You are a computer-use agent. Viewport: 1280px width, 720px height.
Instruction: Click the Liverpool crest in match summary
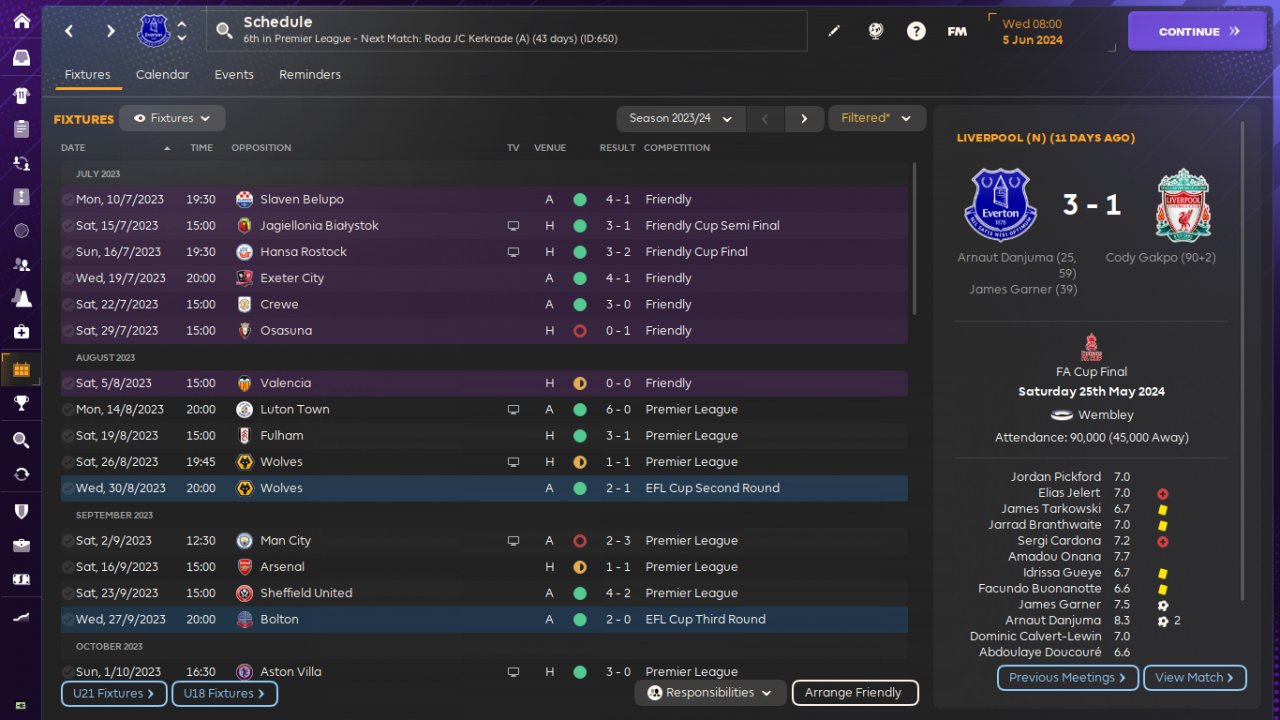pos(1184,205)
